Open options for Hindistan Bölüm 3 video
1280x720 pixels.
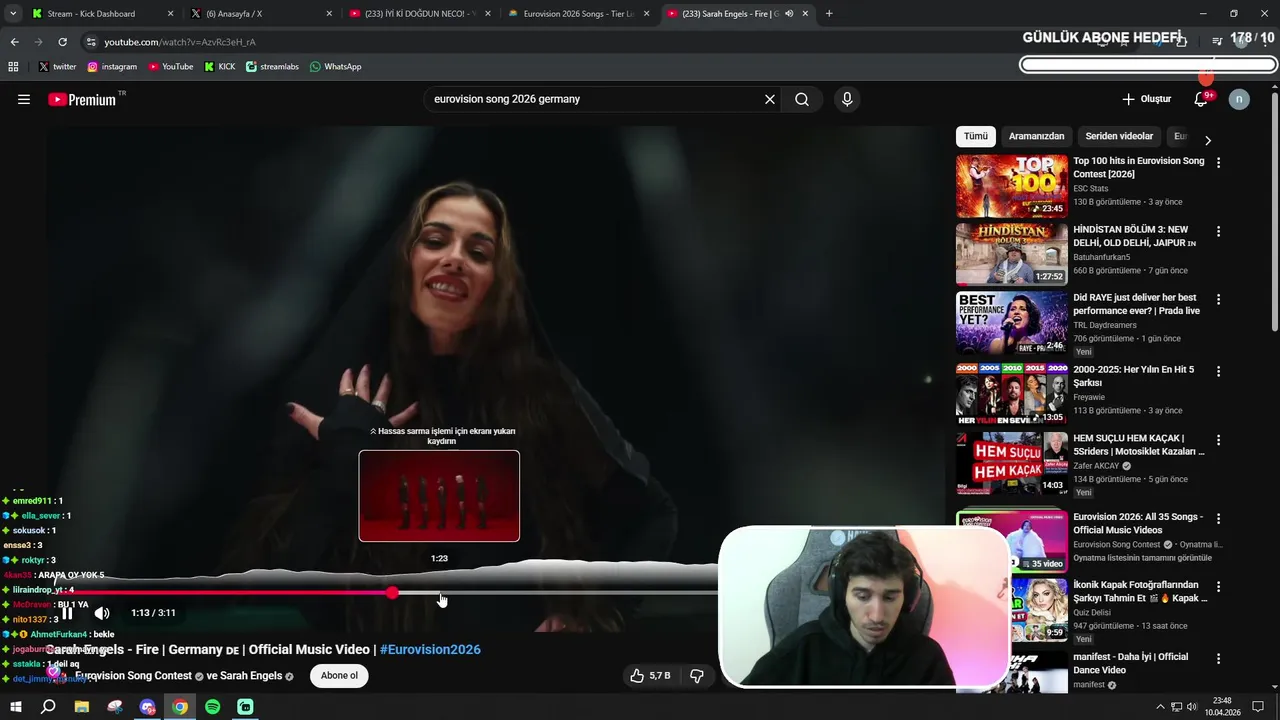click(x=1218, y=231)
